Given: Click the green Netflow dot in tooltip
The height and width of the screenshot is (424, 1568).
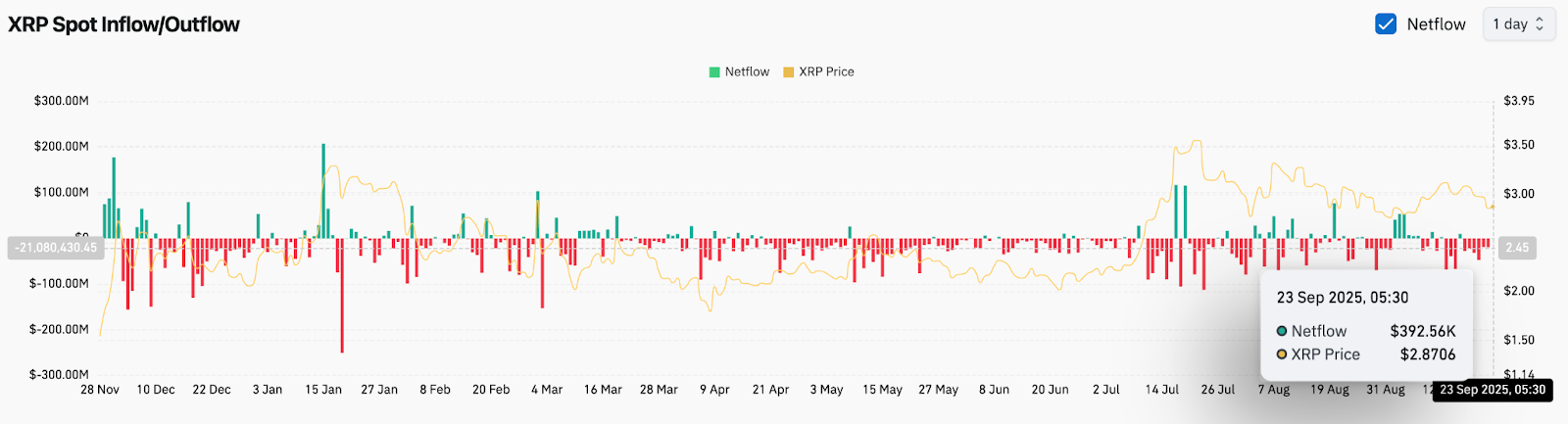Looking at the screenshot, I should tap(1282, 331).
